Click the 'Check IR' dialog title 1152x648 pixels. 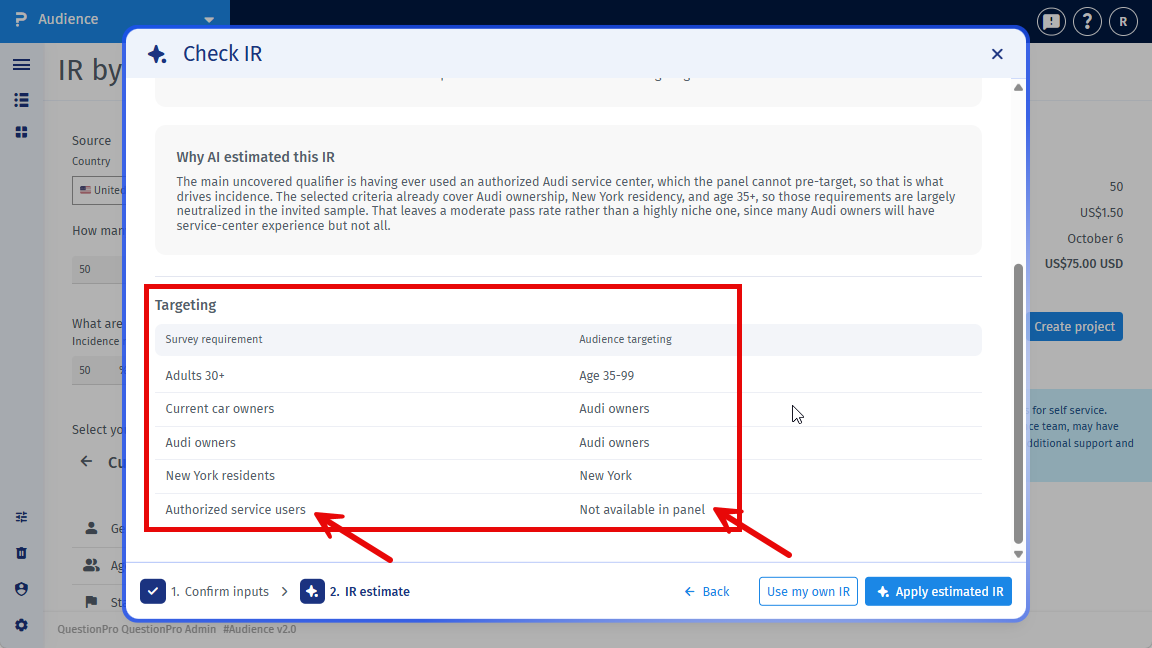point(223,54)
